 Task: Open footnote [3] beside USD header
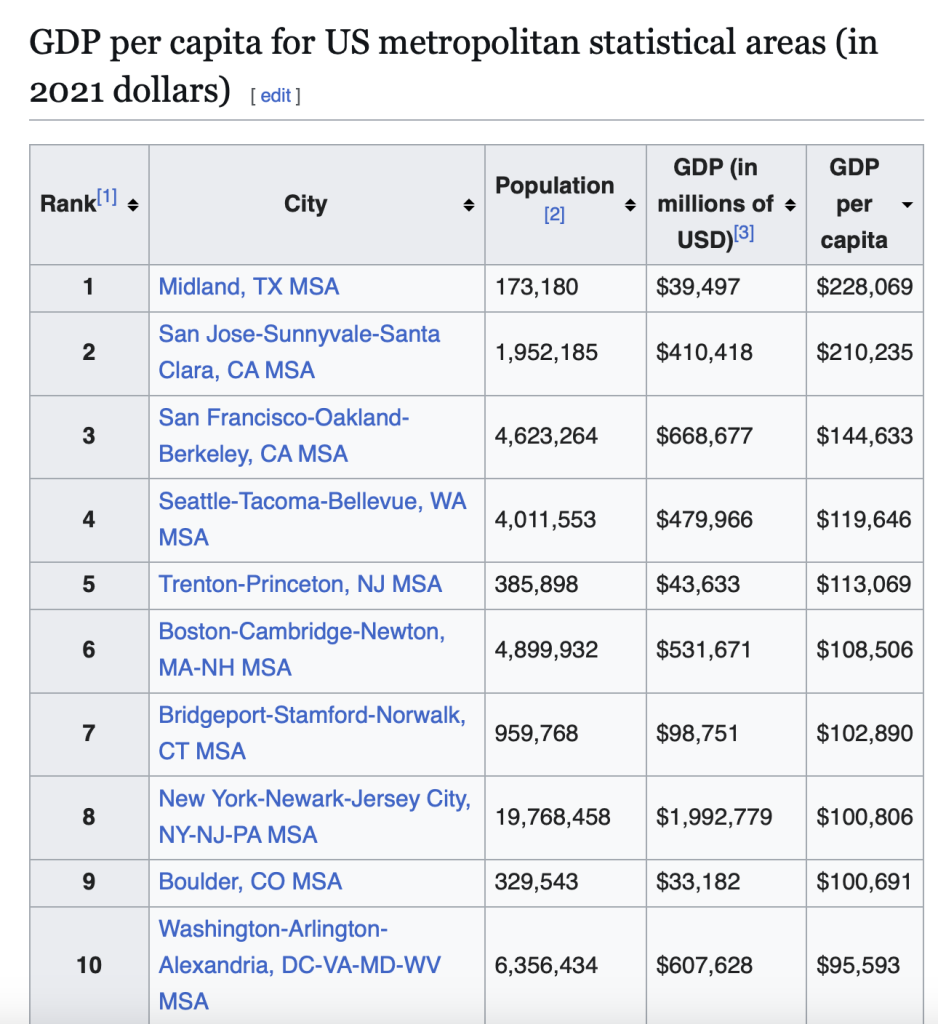click(742, 234)
